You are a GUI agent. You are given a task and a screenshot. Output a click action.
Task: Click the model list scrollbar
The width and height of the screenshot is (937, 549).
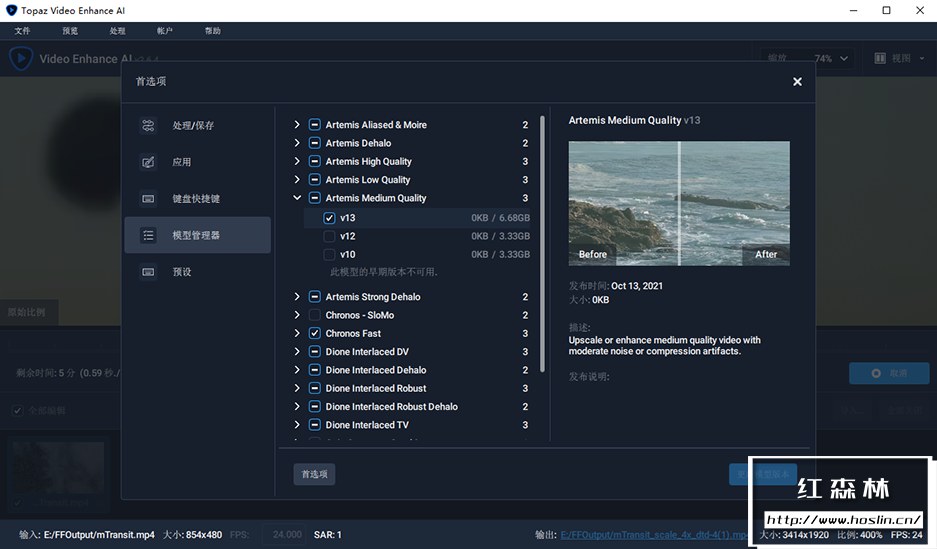pos(542,244)
